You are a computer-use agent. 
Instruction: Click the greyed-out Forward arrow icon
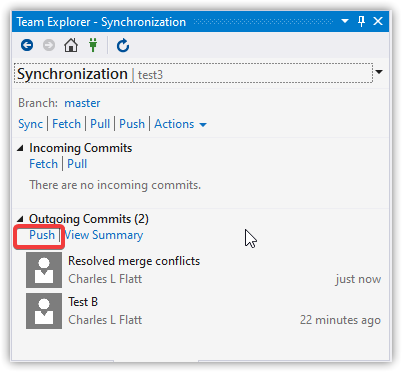[x=49, y=45]
